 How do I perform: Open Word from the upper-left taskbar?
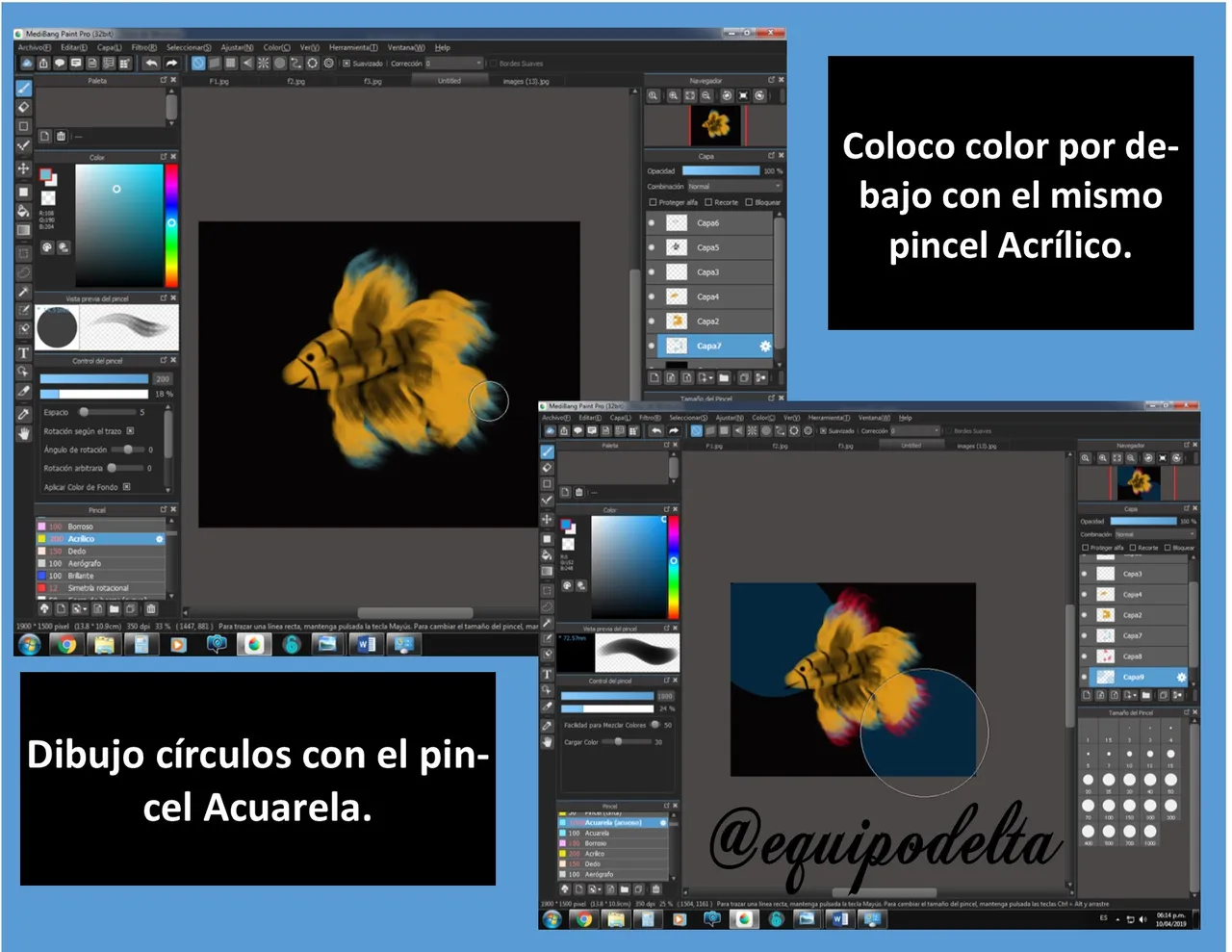coord(366,644)
